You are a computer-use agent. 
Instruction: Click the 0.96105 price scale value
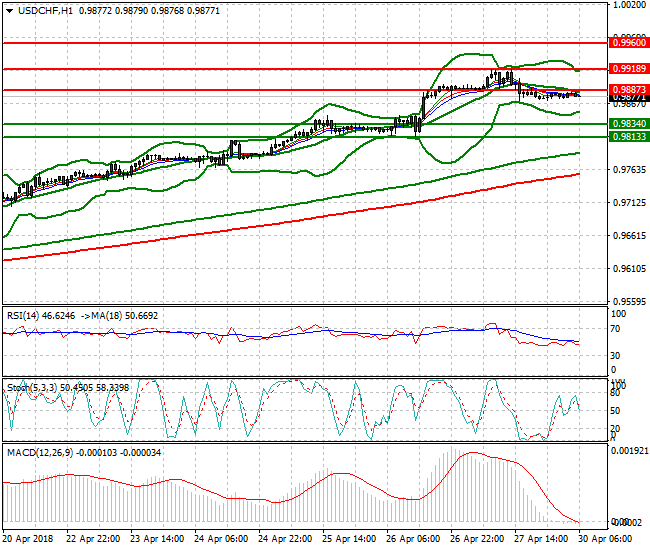(x=629, y=269)
